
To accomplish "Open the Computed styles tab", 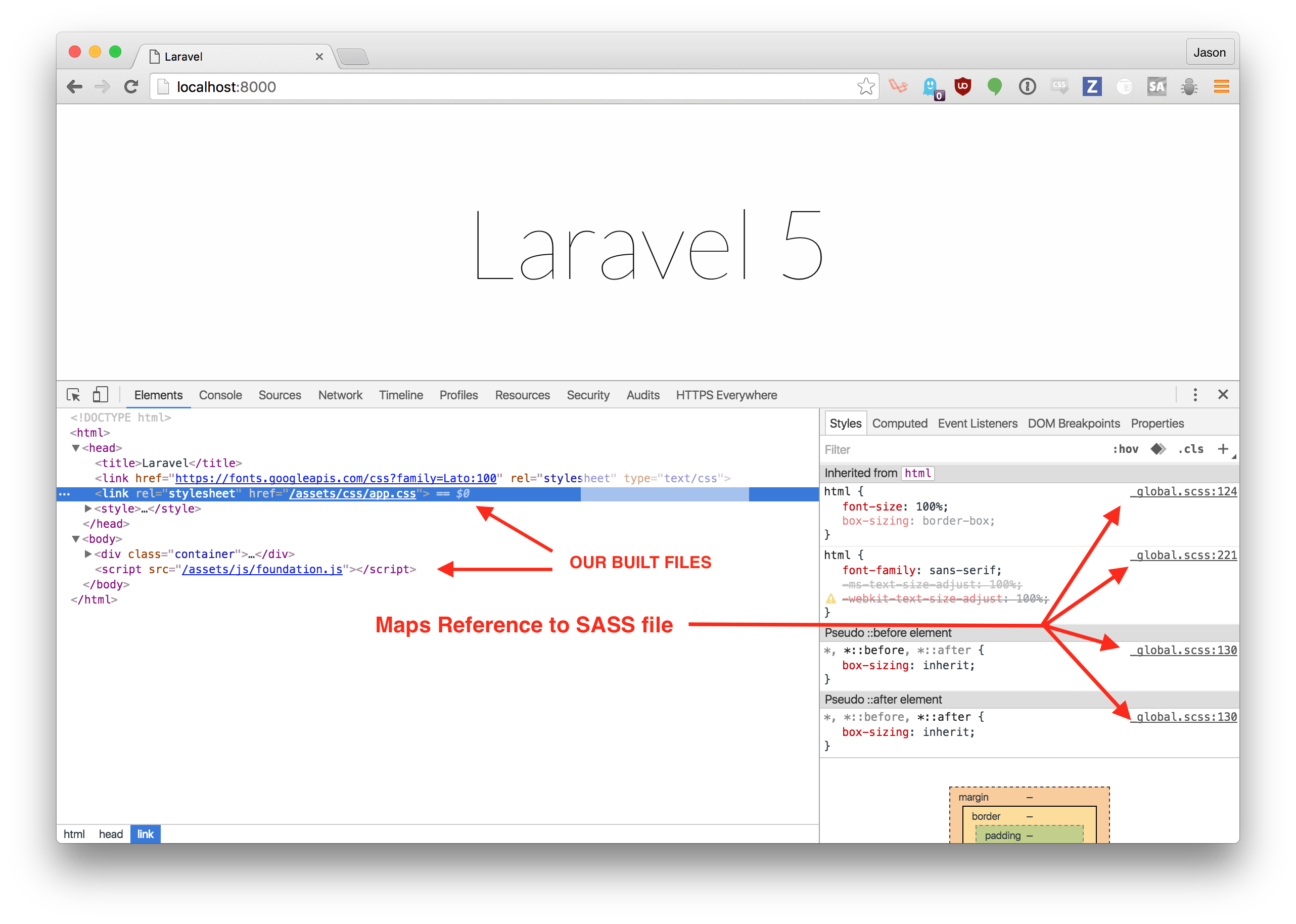I will click(899, 423).
